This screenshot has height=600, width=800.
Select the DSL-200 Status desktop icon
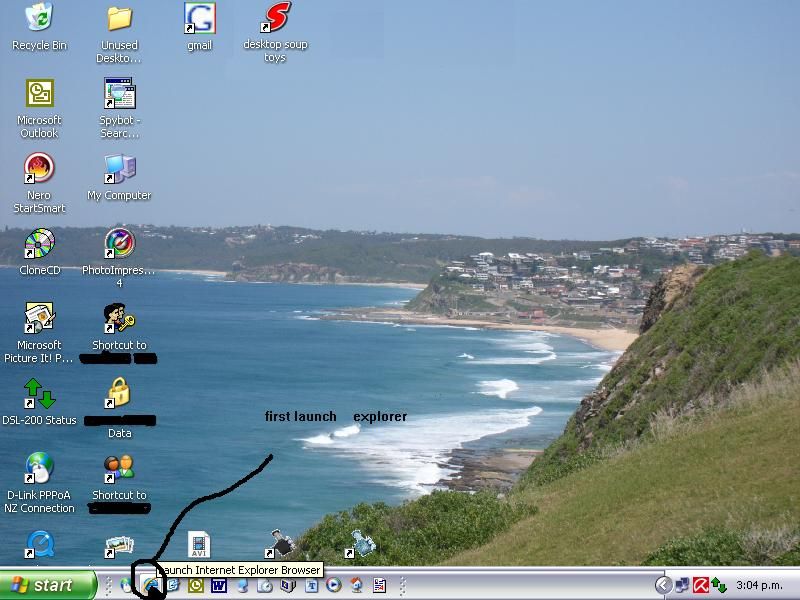(39, 402)
